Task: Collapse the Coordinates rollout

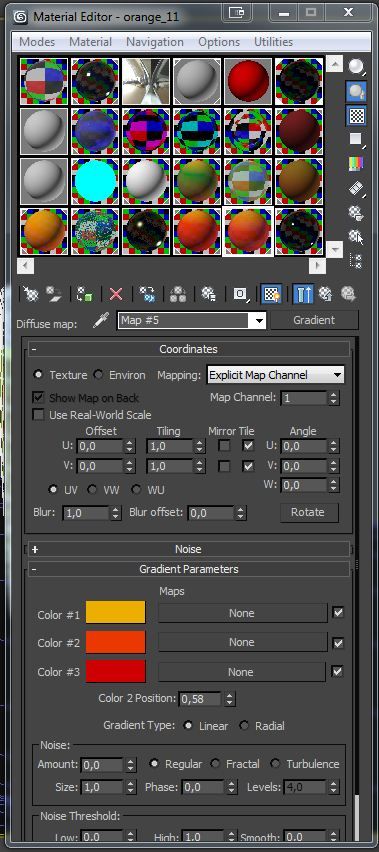Action: tap(188, 349)
